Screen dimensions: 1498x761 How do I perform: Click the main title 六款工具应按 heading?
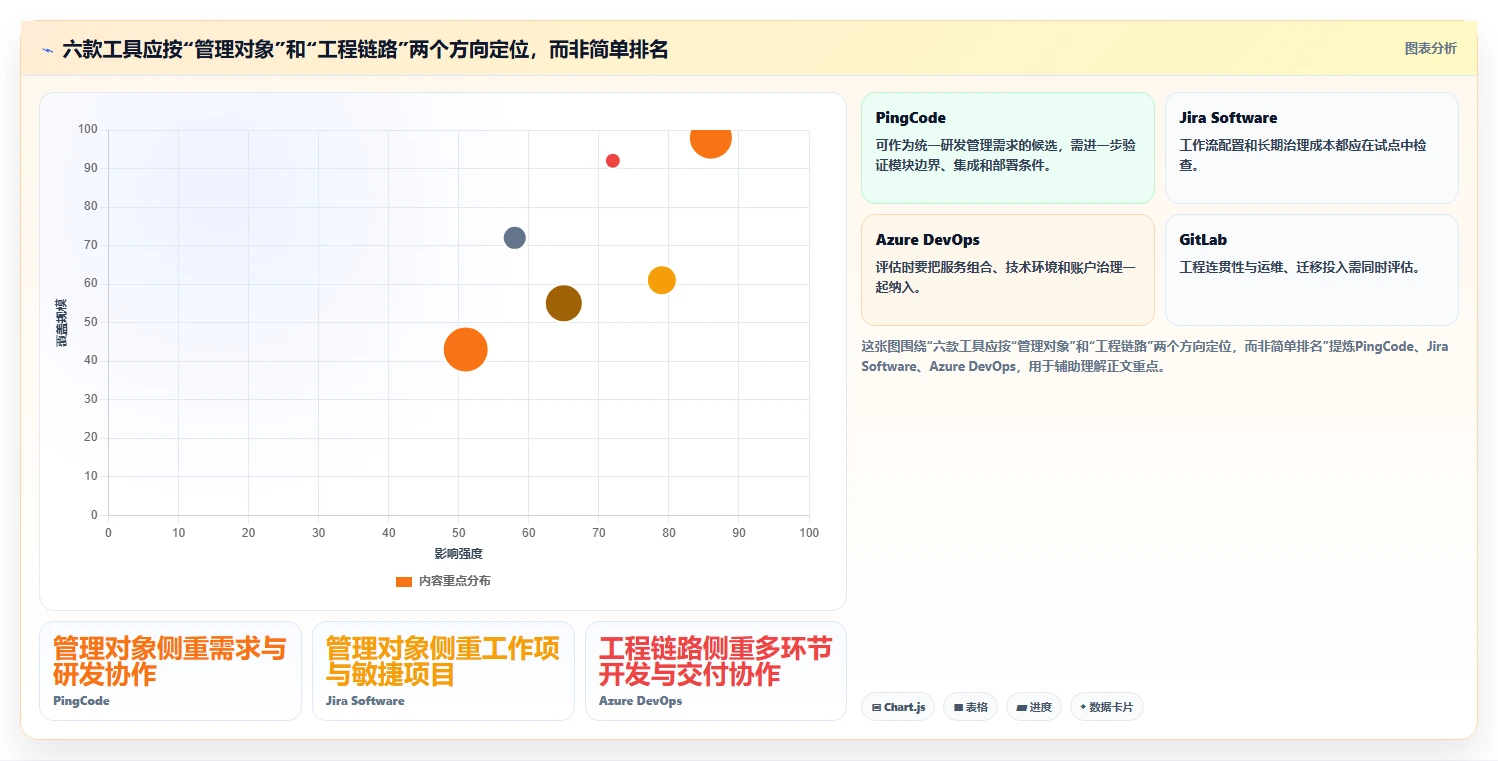pyautogui.click(x=365, y=49)
